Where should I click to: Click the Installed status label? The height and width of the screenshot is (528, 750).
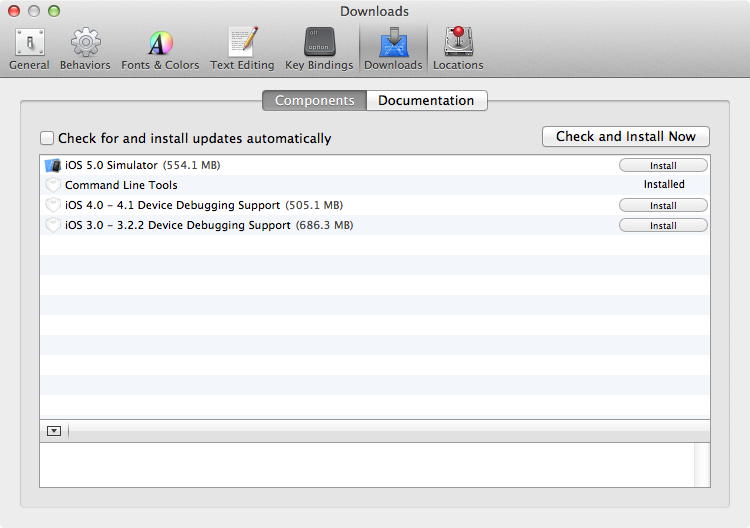point(664,184)
